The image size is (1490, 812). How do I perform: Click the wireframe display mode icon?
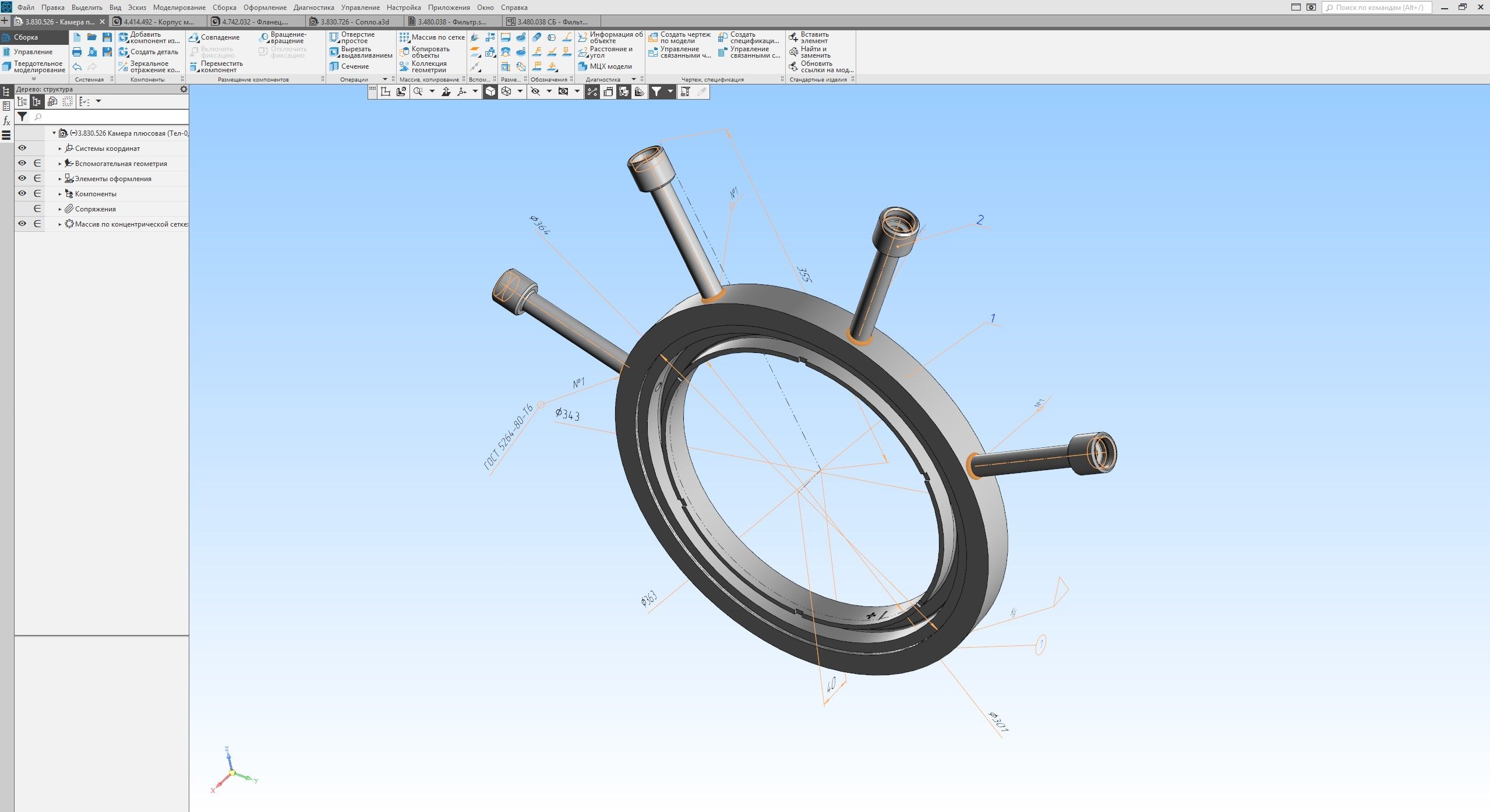[506, 91]
